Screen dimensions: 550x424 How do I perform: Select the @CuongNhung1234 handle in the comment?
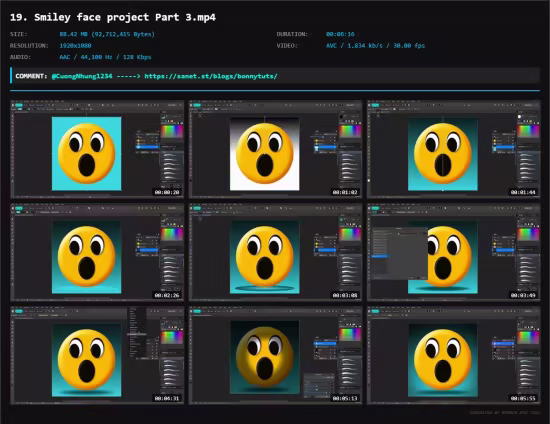pos(82,76)
